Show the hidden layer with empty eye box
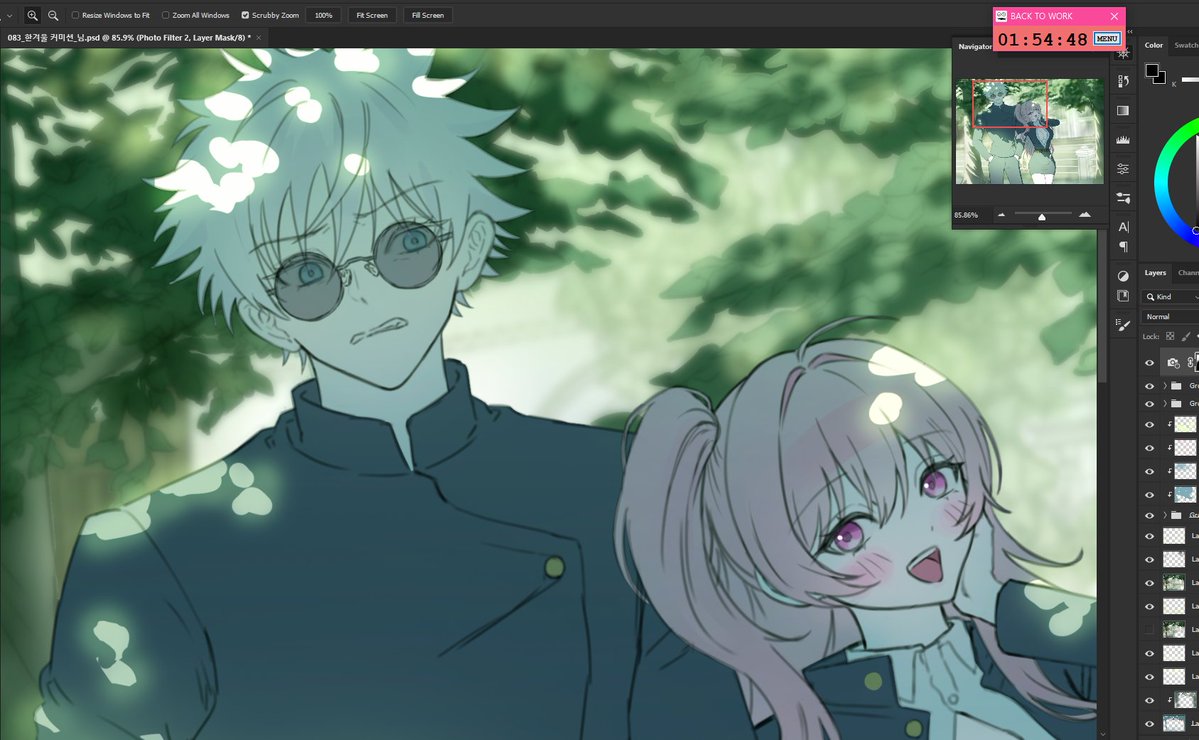Viewport: 1199px width, 740px height. [1149, 630]
